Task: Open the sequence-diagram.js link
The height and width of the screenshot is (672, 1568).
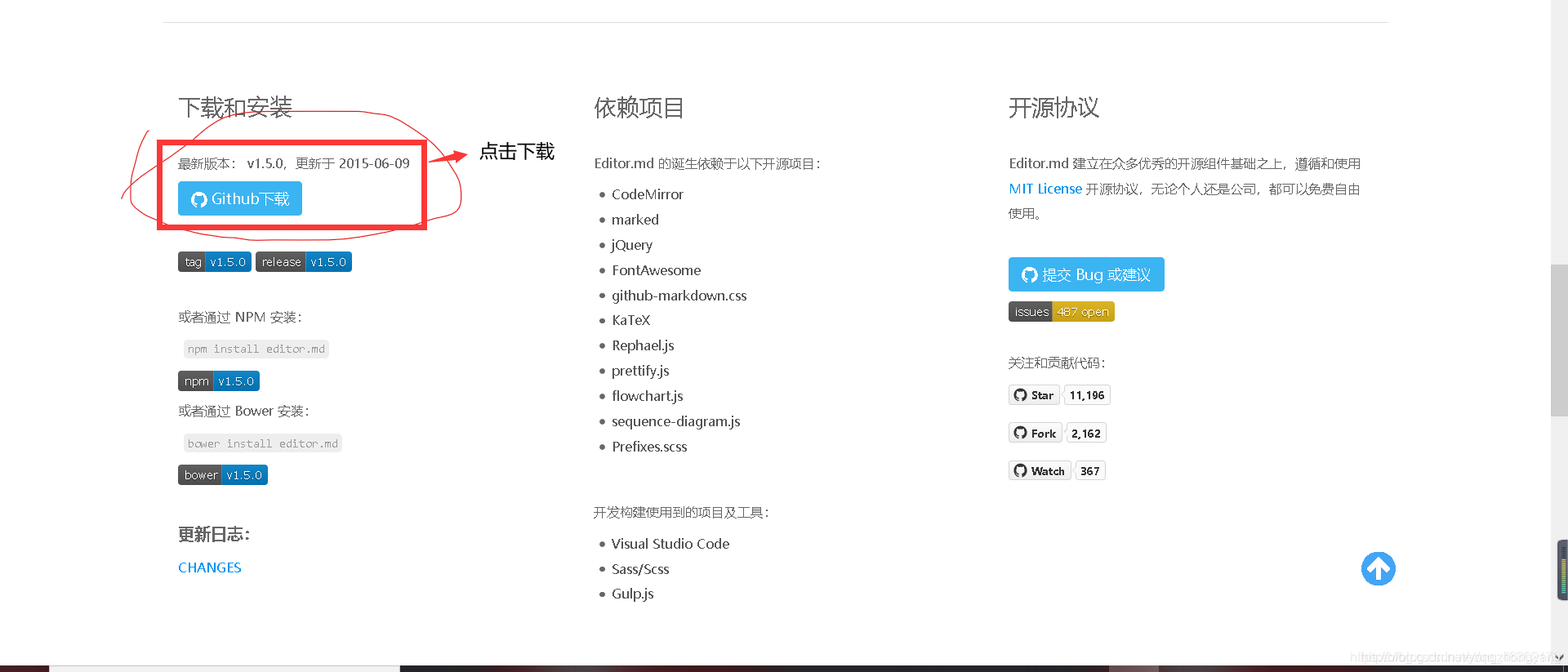Action: [x=676, y=421]
